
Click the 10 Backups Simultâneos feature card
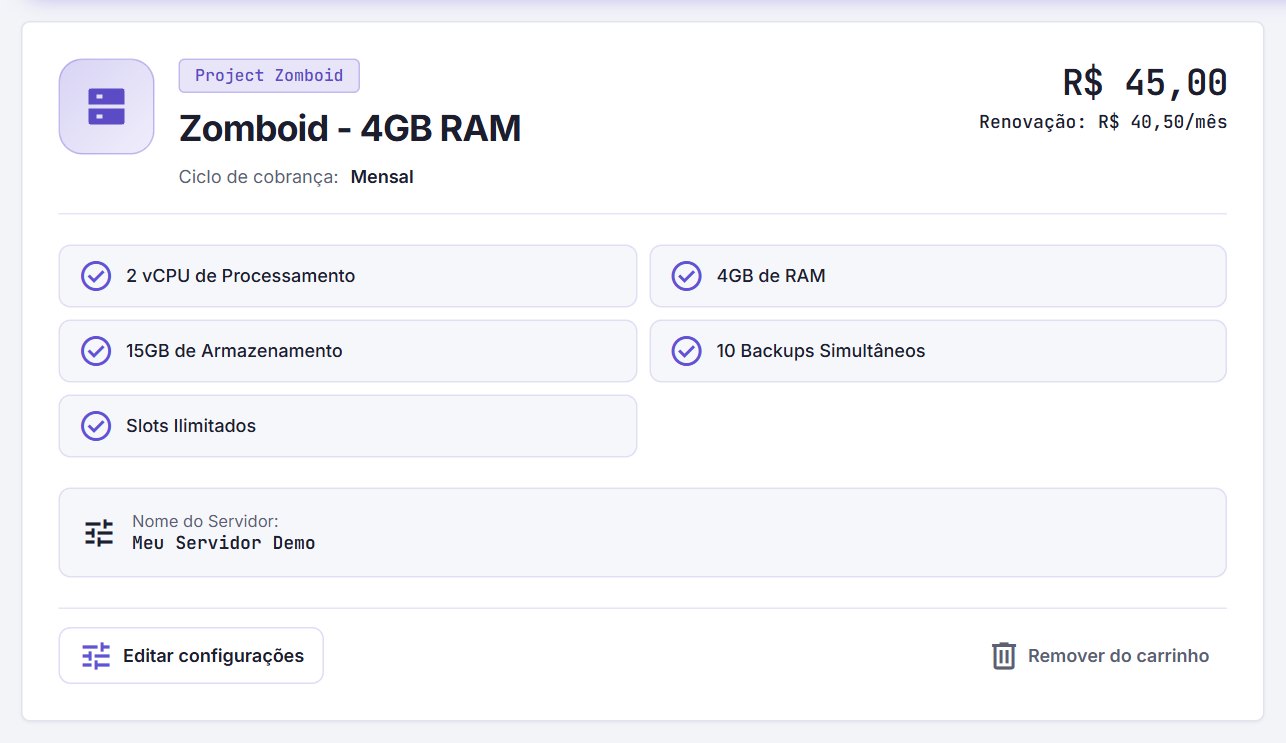938,351
